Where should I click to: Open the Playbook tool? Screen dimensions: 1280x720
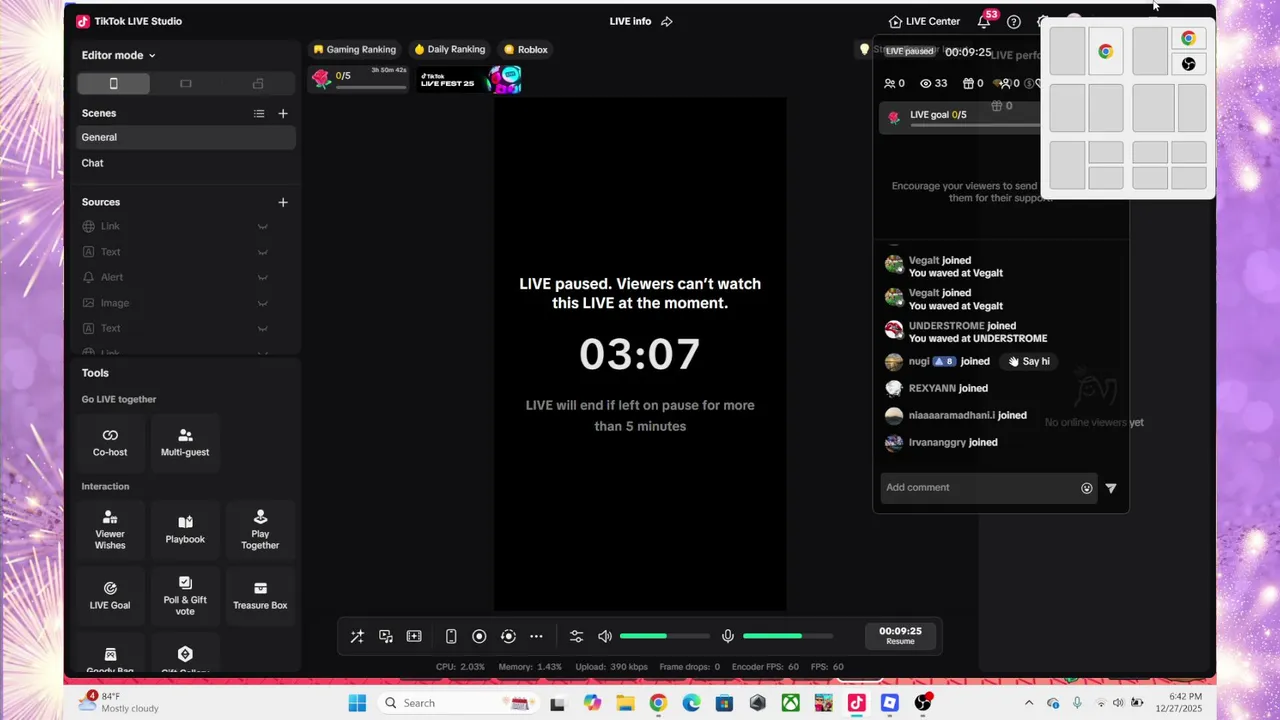185,528
